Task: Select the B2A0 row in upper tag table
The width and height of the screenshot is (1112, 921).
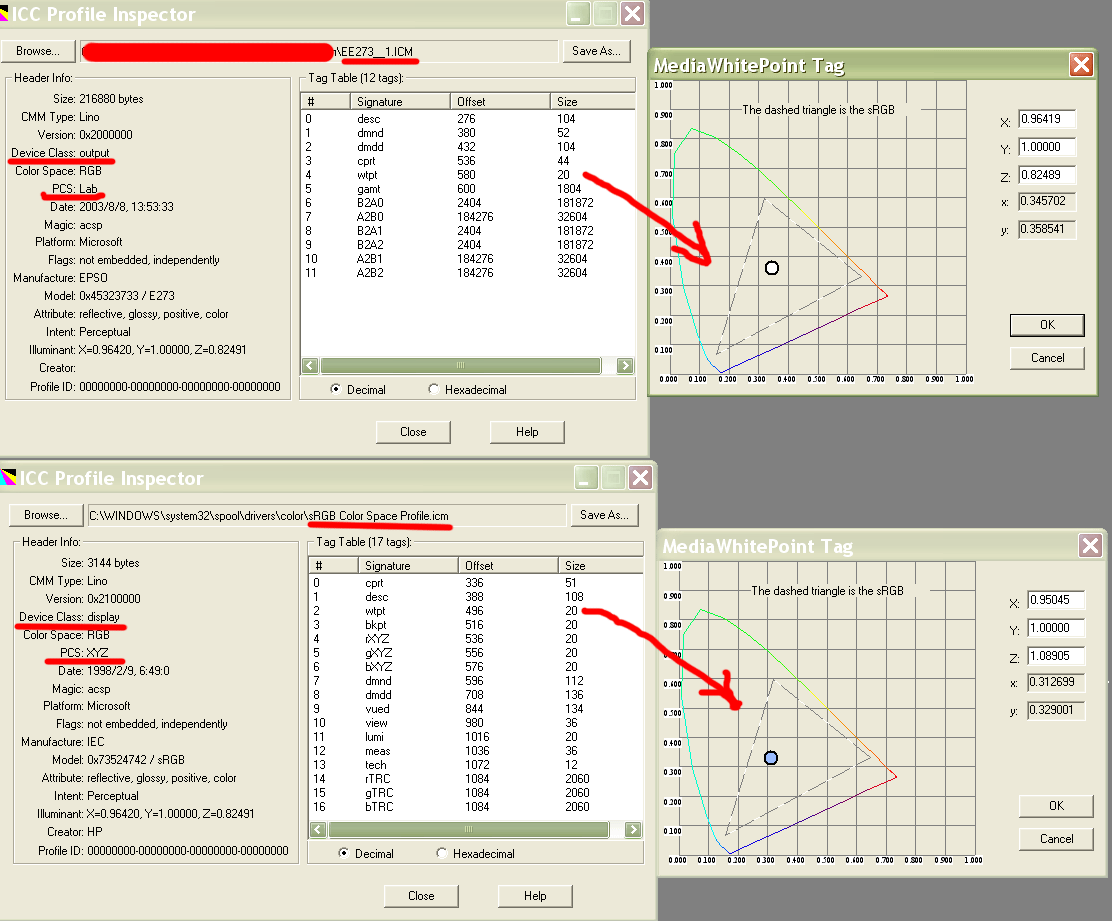Action: coord(468,203)
